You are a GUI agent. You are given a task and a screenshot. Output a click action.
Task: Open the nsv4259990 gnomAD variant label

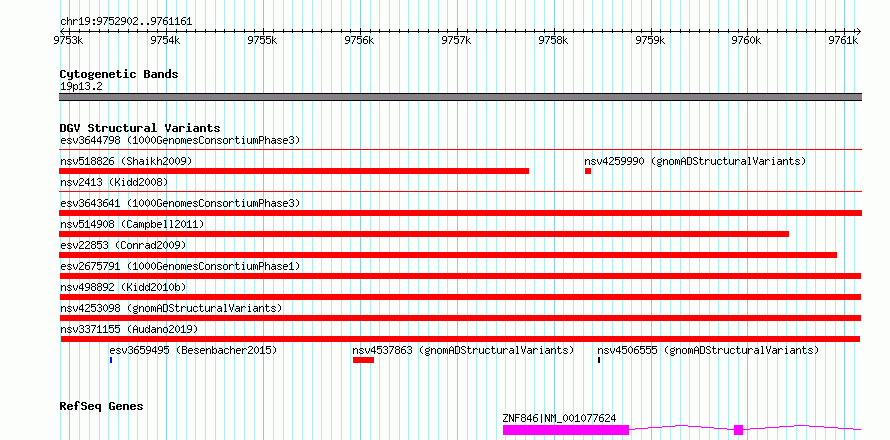(x=695, y=161)
